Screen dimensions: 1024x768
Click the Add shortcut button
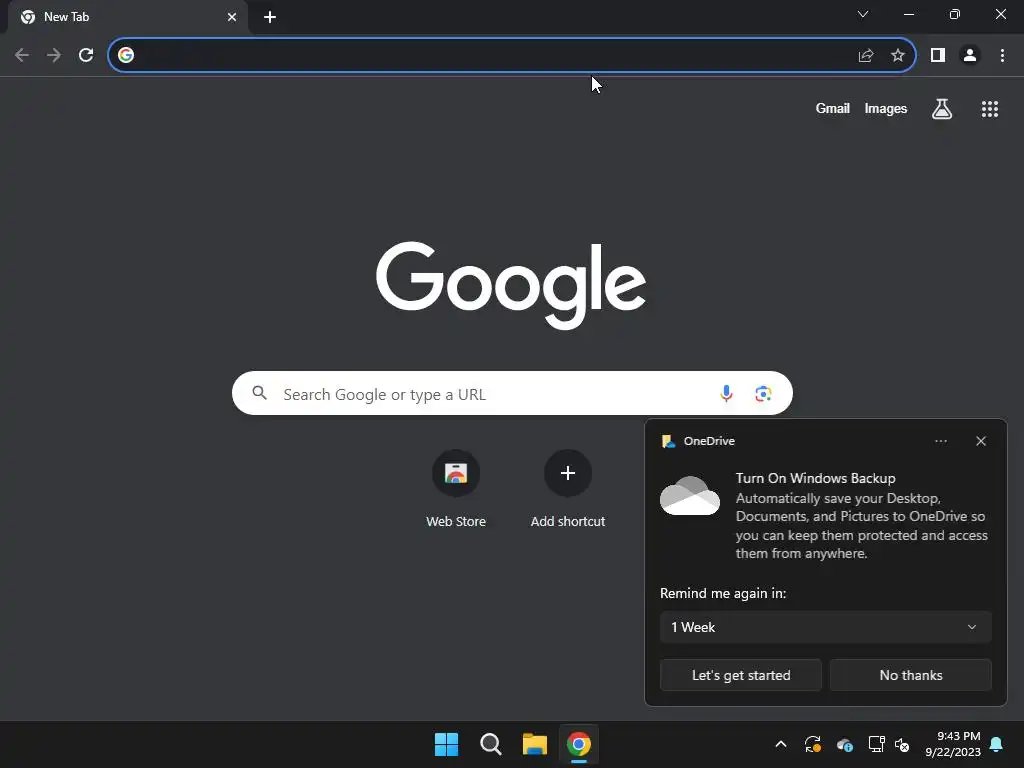pyautogui.click(x=568, y=489)
